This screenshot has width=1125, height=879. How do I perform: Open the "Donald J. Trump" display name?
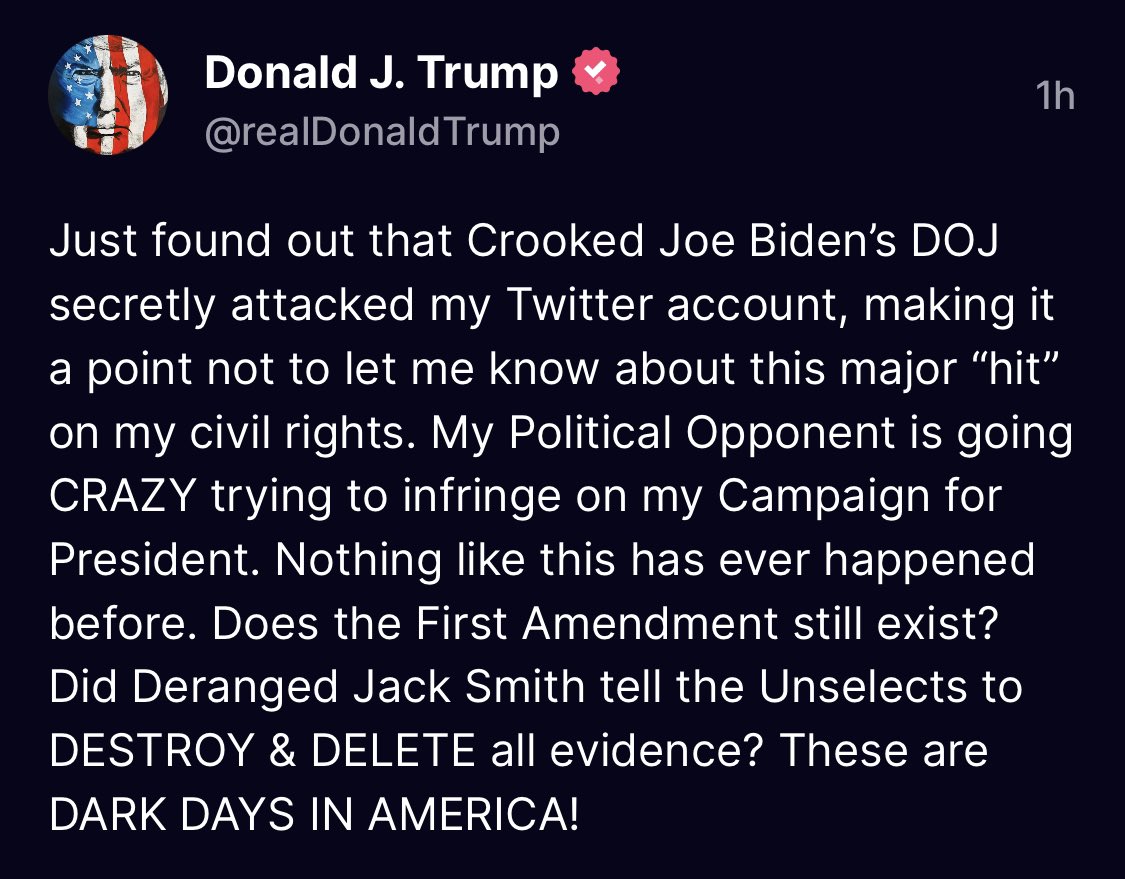(x=381, y=72)
